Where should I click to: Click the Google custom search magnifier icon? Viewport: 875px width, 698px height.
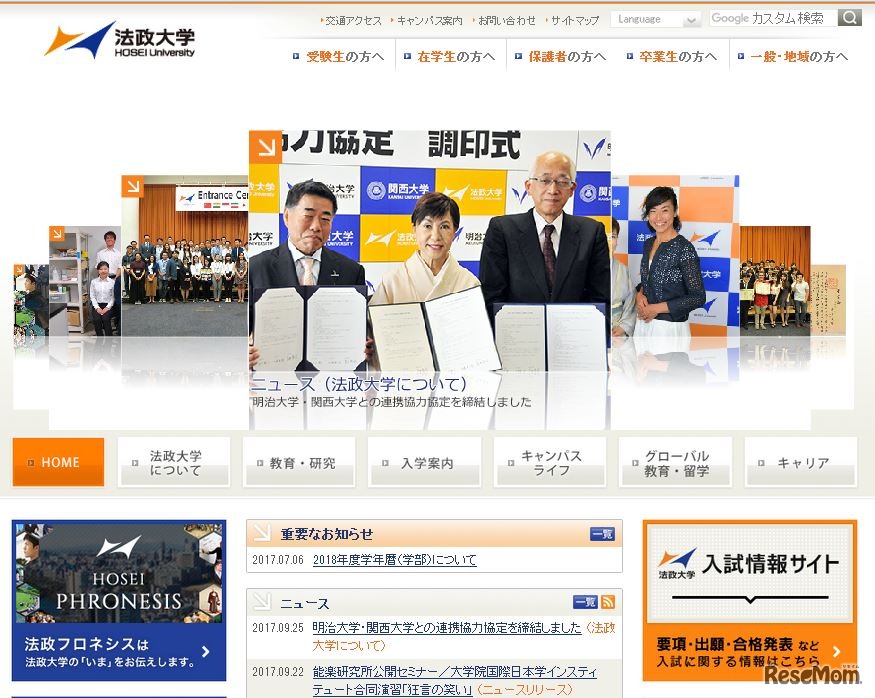848,17
